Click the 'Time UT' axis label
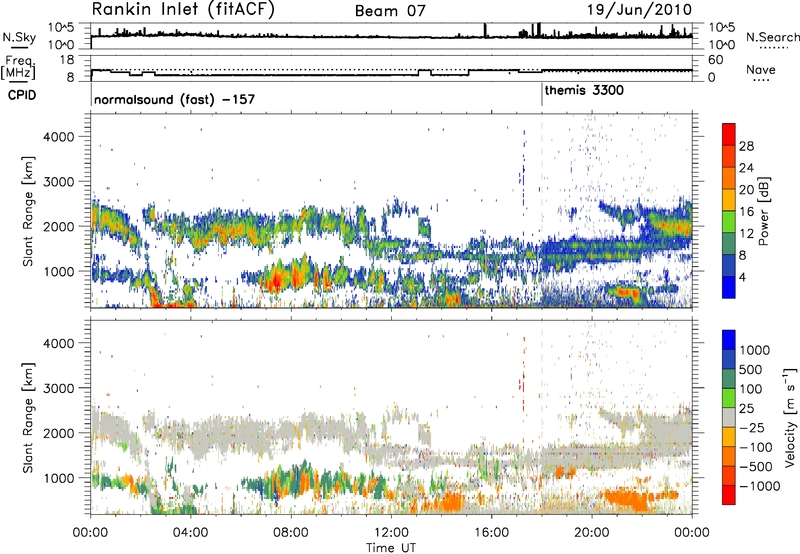Screen dimensions: 800x554 (390, 548)
